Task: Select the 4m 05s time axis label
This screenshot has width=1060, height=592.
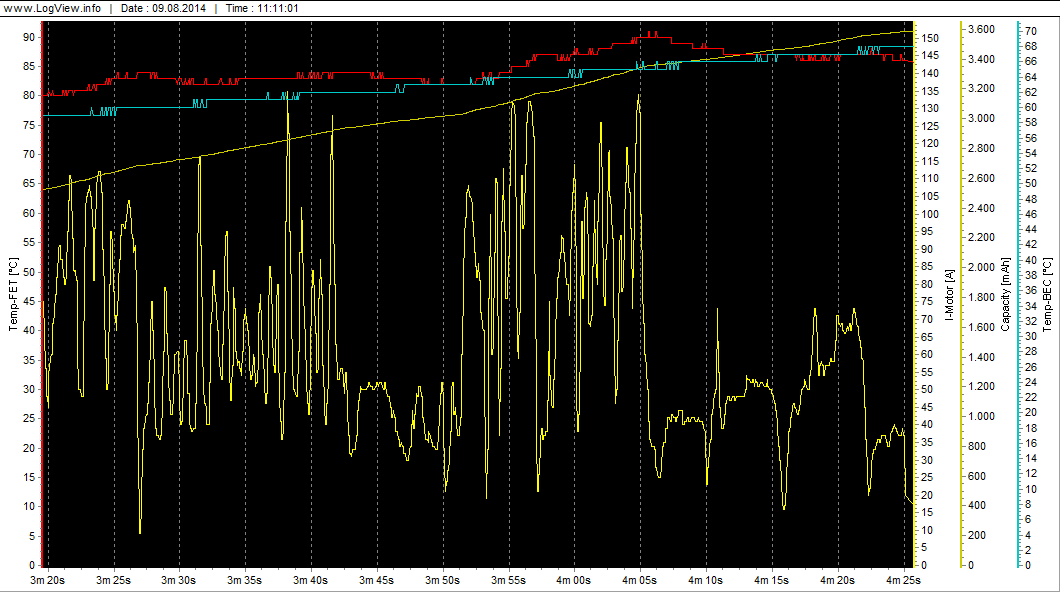Action: point(639,580)
